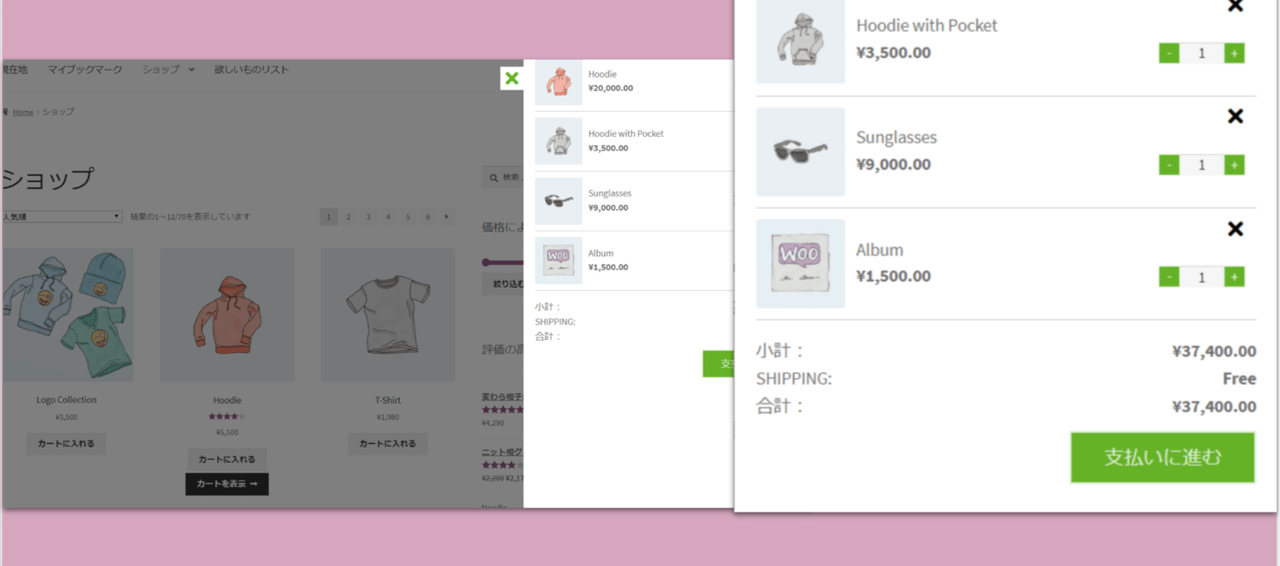
Task: Decrease Album quantity with minus
Action: [1169, 277]
